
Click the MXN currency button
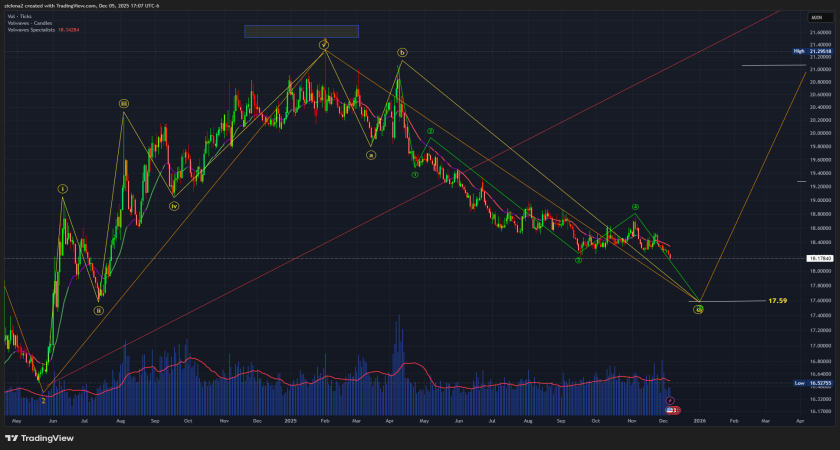[816, 17]
